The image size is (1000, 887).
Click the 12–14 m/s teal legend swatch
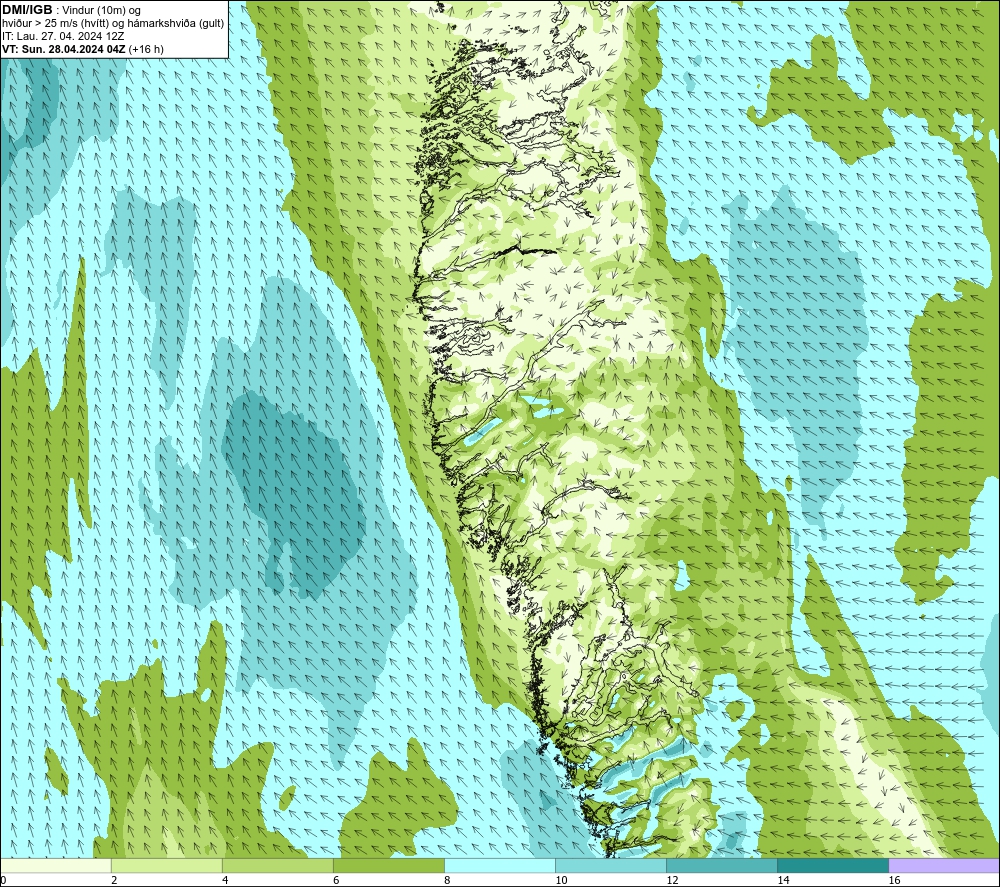coord(721,866)
